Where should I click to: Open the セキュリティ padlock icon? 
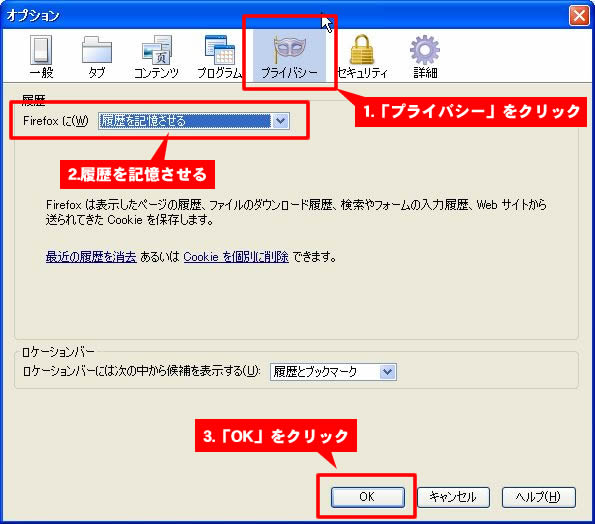pyautogui.click(x=362, y=49)
